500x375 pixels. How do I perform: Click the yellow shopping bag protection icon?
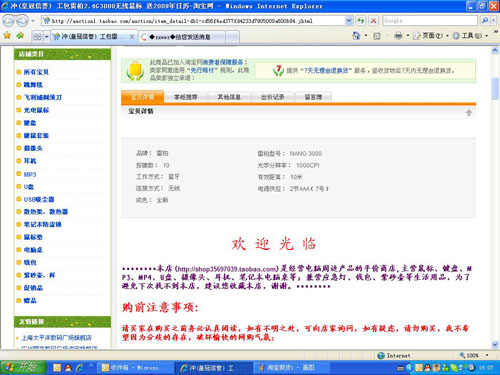[135, 70]
